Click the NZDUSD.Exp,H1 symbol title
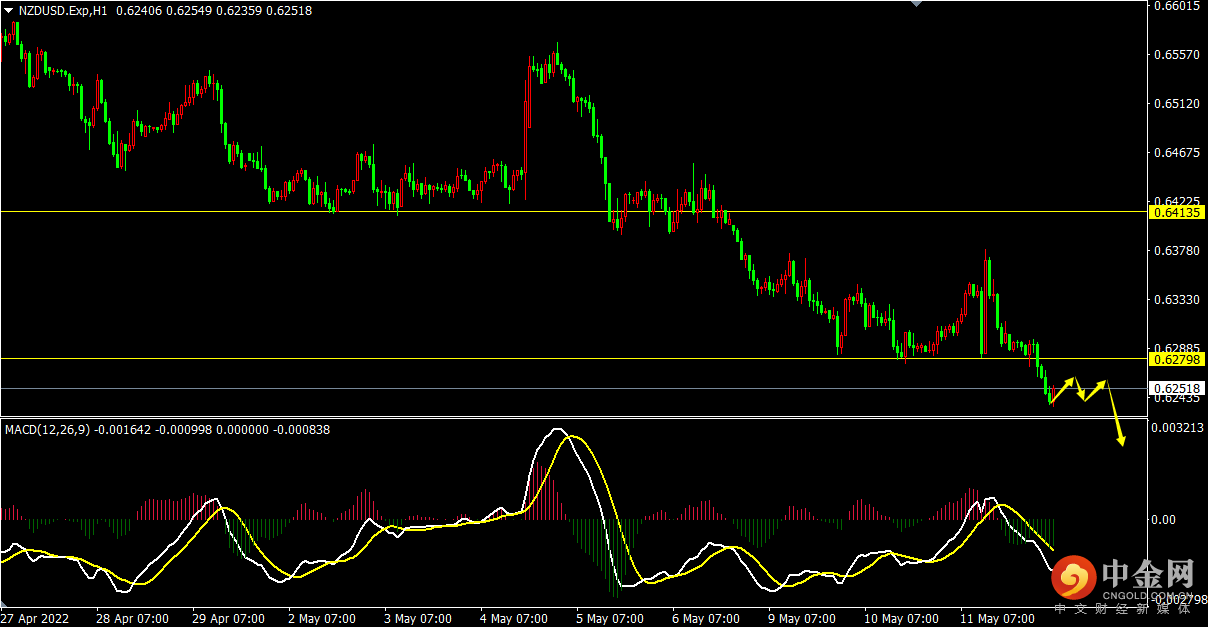This screenshot has height=627, width=1208. 64,10
